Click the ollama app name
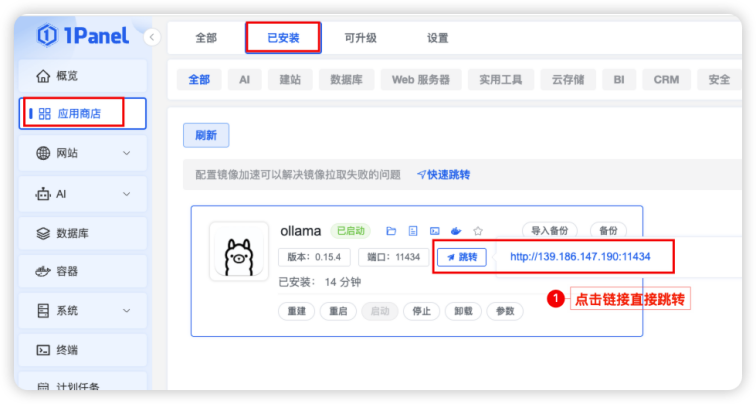Screen dimensions: 756x404 pyautogui.click(x=300, y=231)
